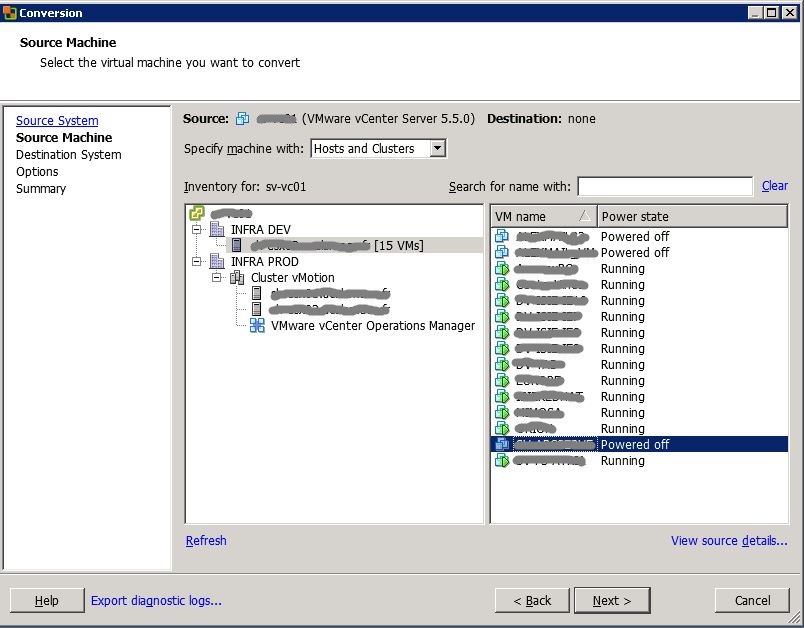804x628 pixels.
Task: Select VMware vCenter Operations Manager in tree
Action: coord(373,326)
